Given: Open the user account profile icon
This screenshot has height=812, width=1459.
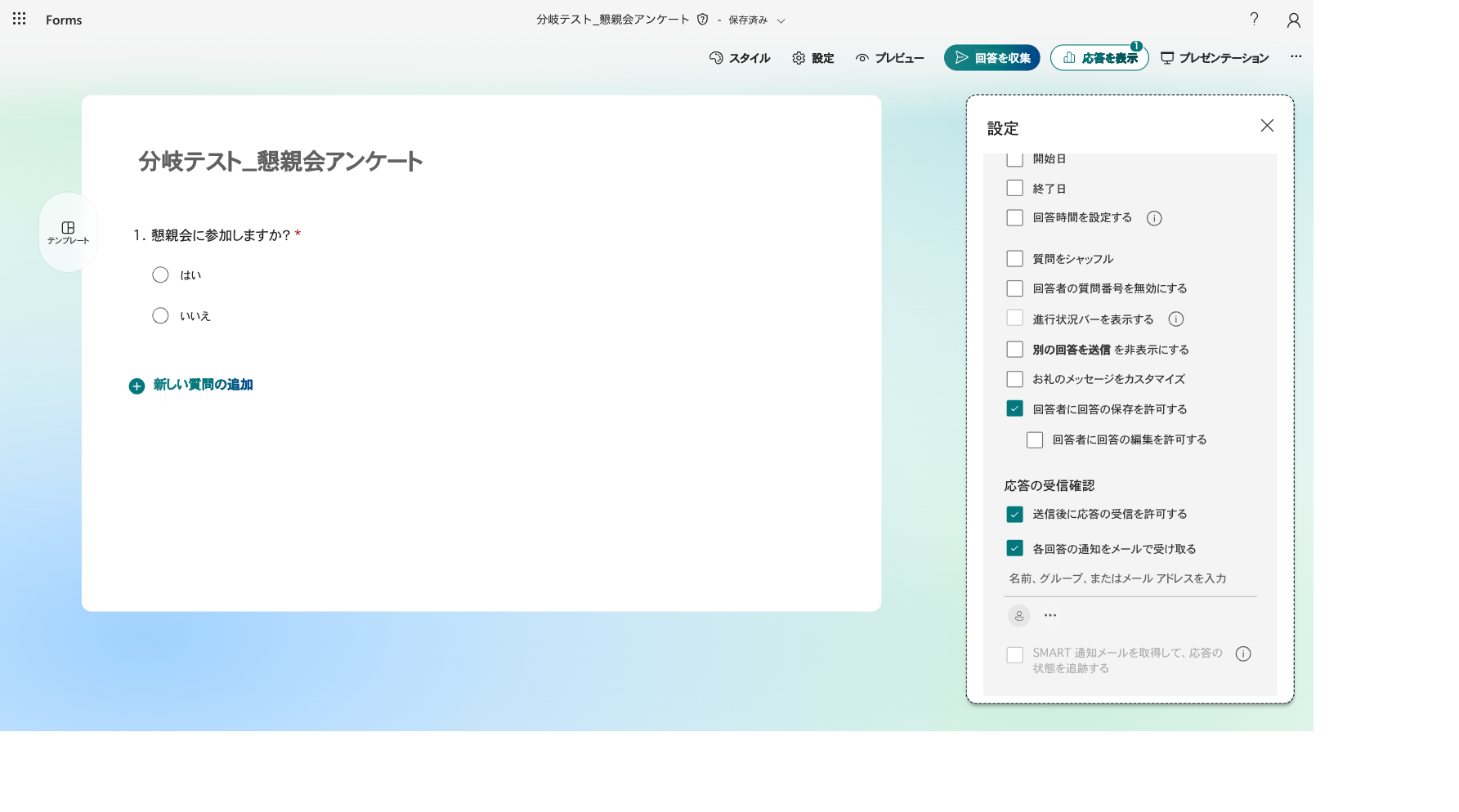Looking at the screenshot, I should point(1293,20).
